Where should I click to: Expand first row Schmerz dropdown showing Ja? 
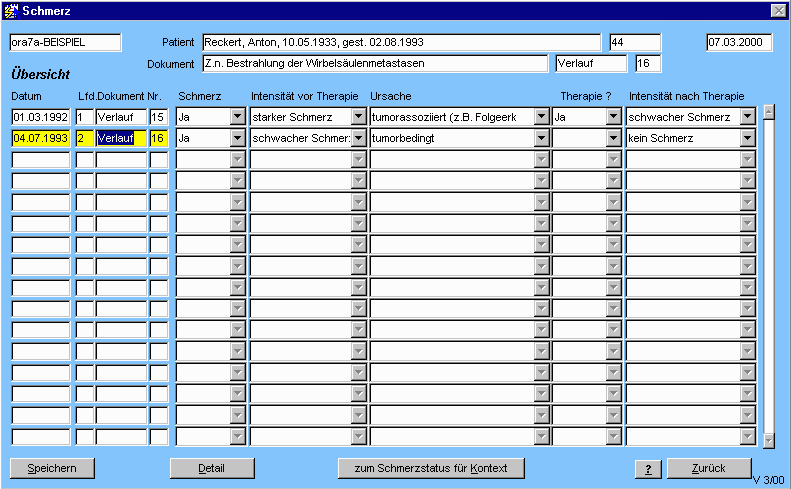pos(237,117)
